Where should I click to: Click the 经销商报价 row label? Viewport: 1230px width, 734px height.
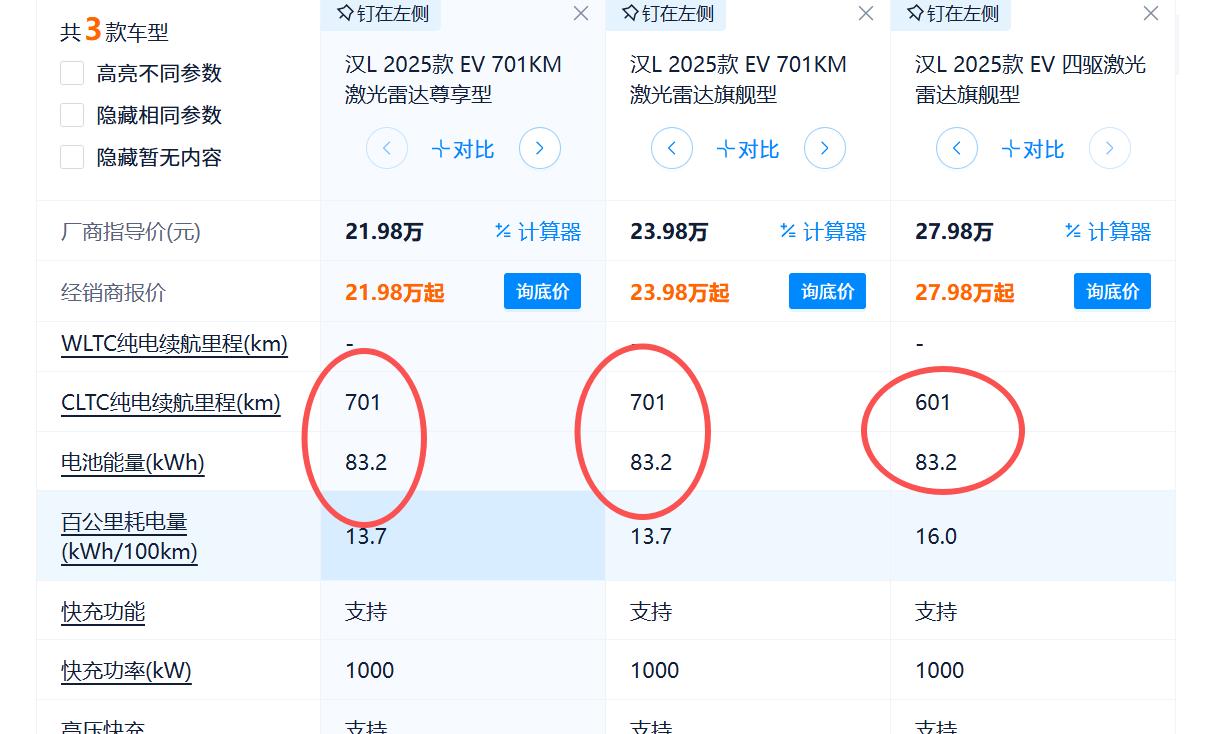click(x=113, y=292)
